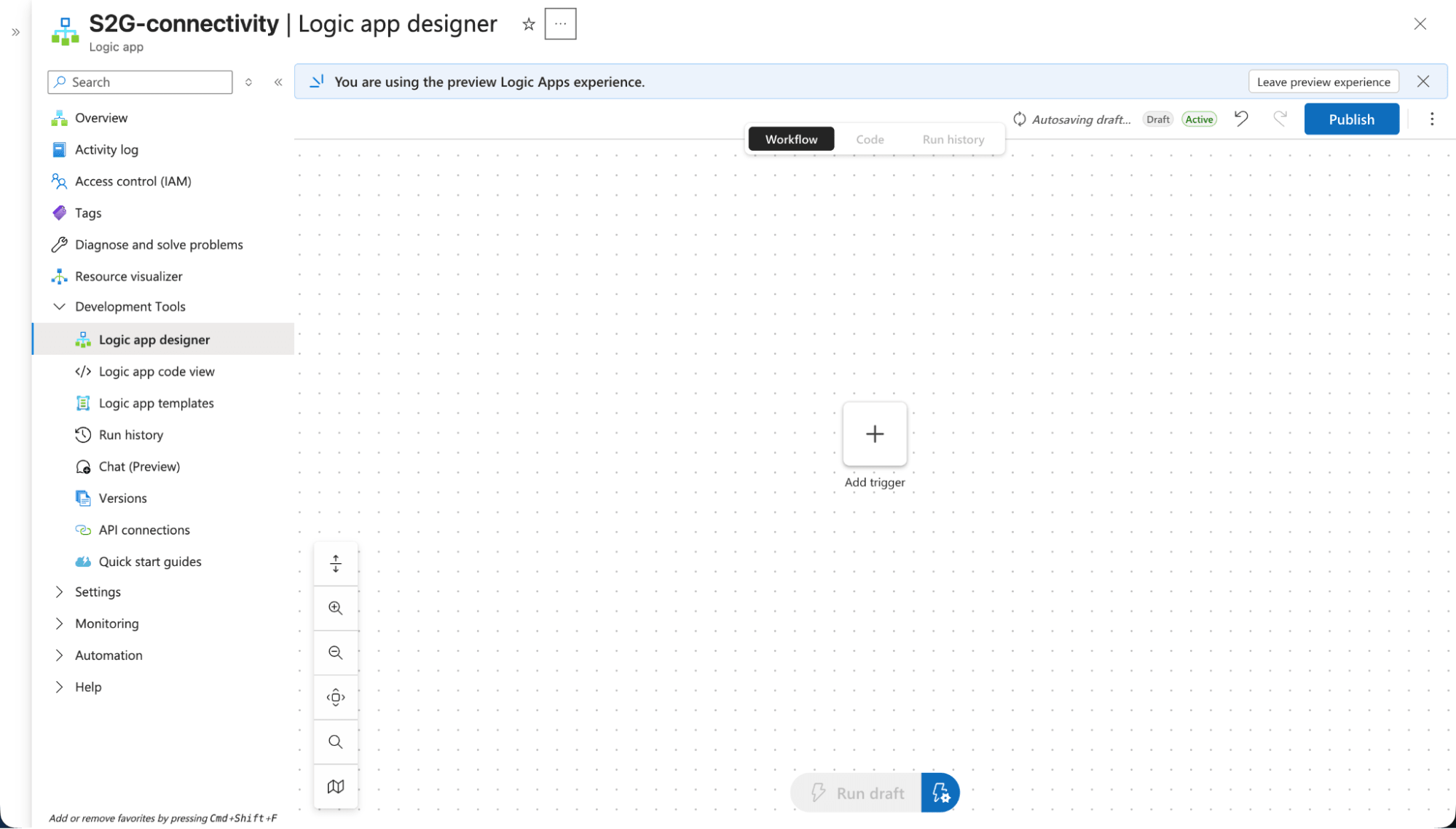Toggle the minimap control
The width and height of the screenshot is (1456, 829).
(x=336, y=786)
